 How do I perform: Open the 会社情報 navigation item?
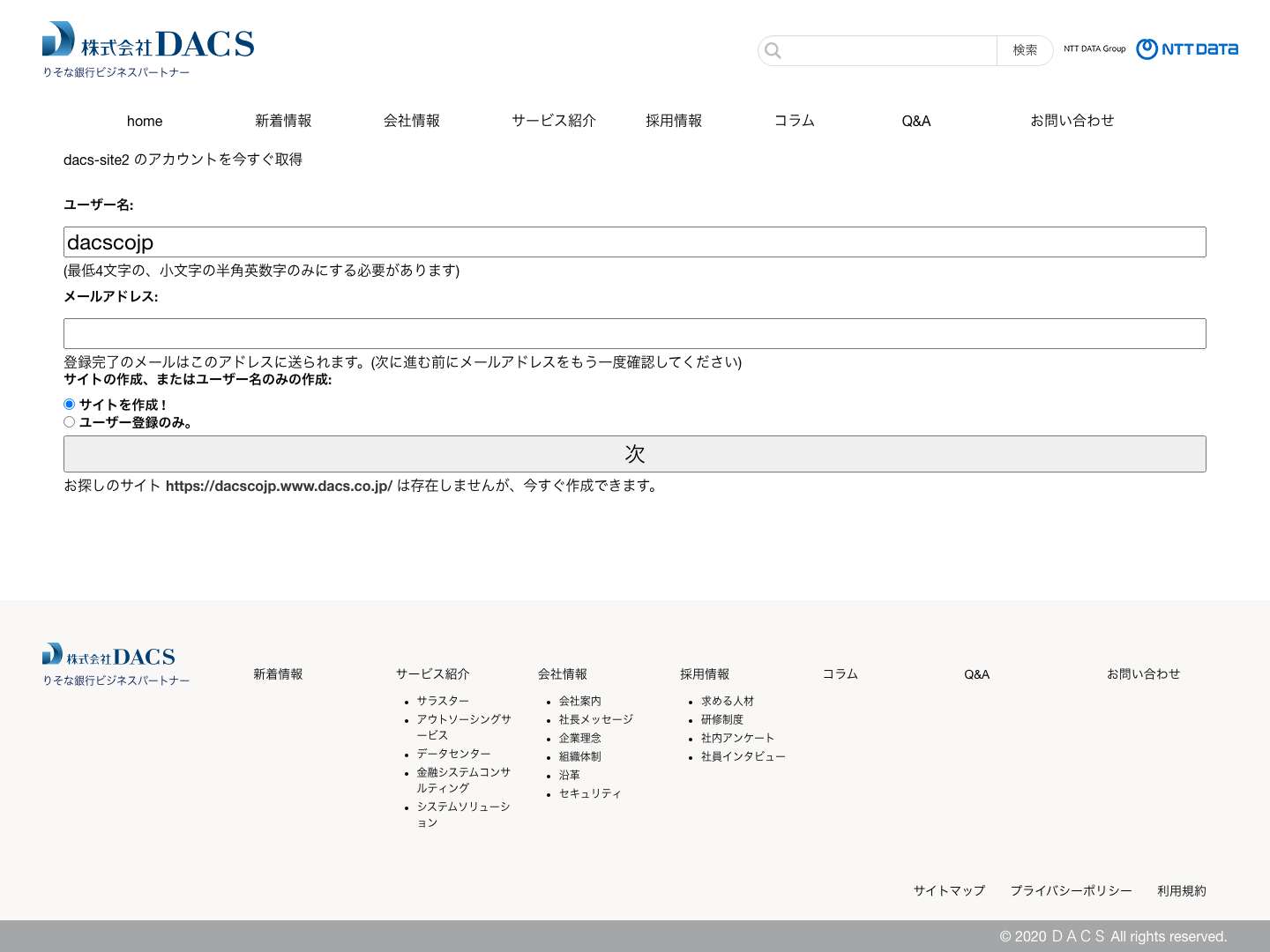pyautogui.click(x=412, y=121)
